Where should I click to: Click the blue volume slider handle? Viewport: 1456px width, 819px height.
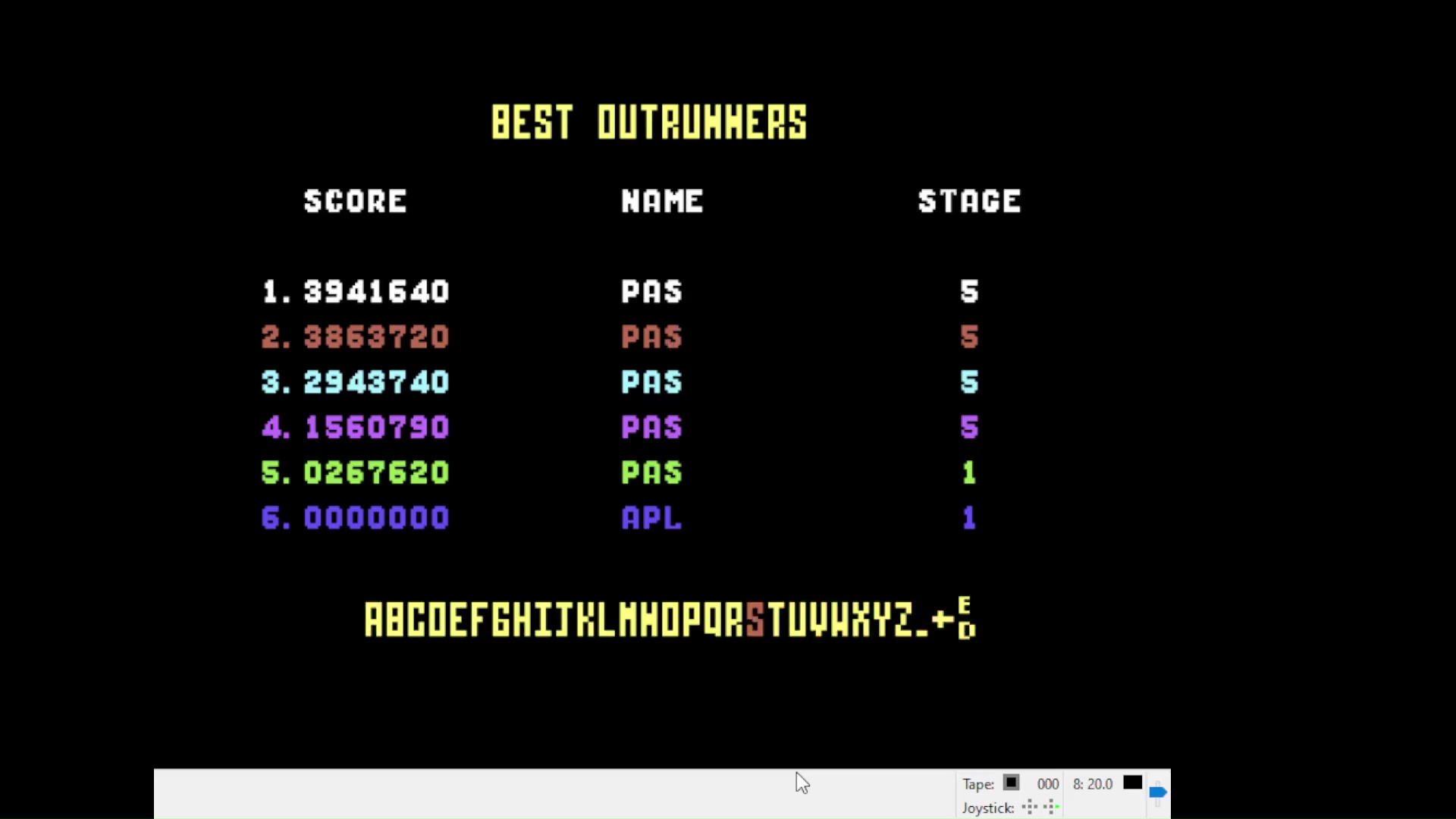(1157, 792)
